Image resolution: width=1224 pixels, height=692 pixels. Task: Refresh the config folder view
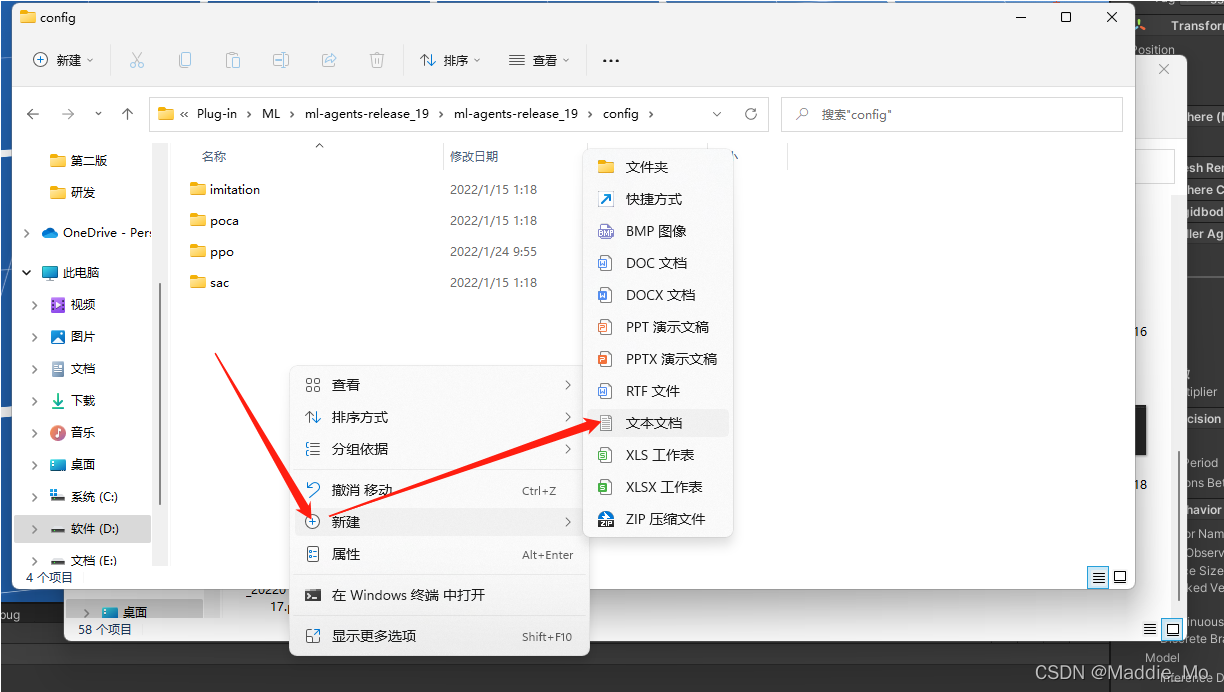coord(751,114)
